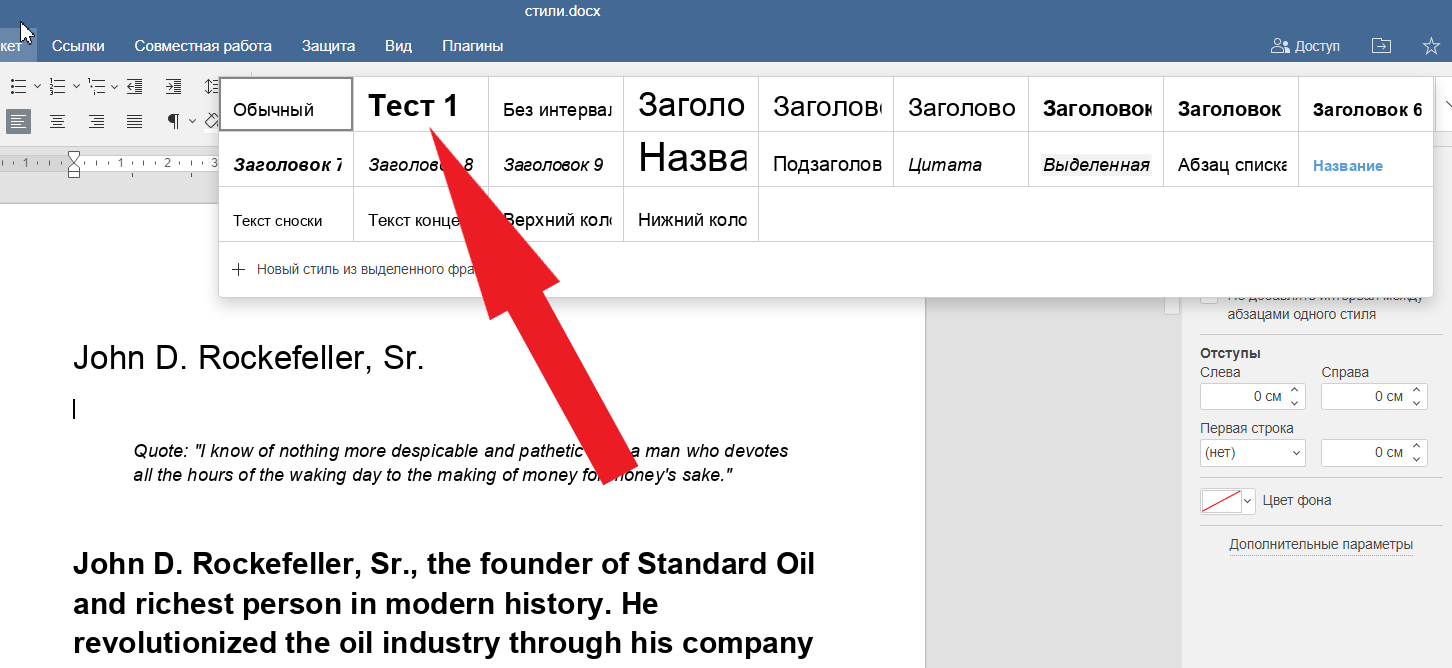The height and width of the screenshot is (668, 1452).
Task: Increase the Справа indent value
Action: (x=1415, y=390)
